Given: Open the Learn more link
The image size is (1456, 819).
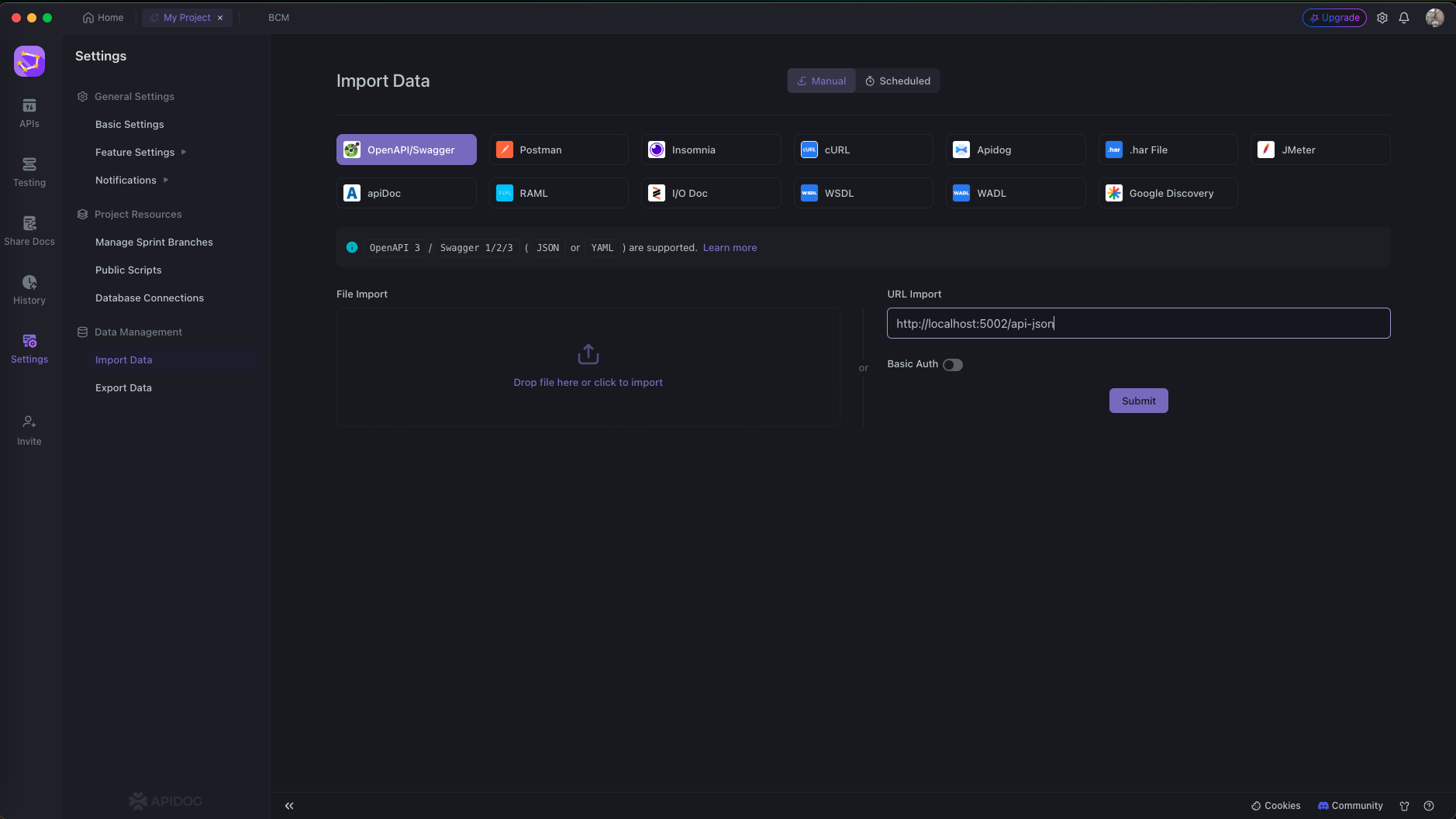Looking at the screenshot, I should coord(730,248).
